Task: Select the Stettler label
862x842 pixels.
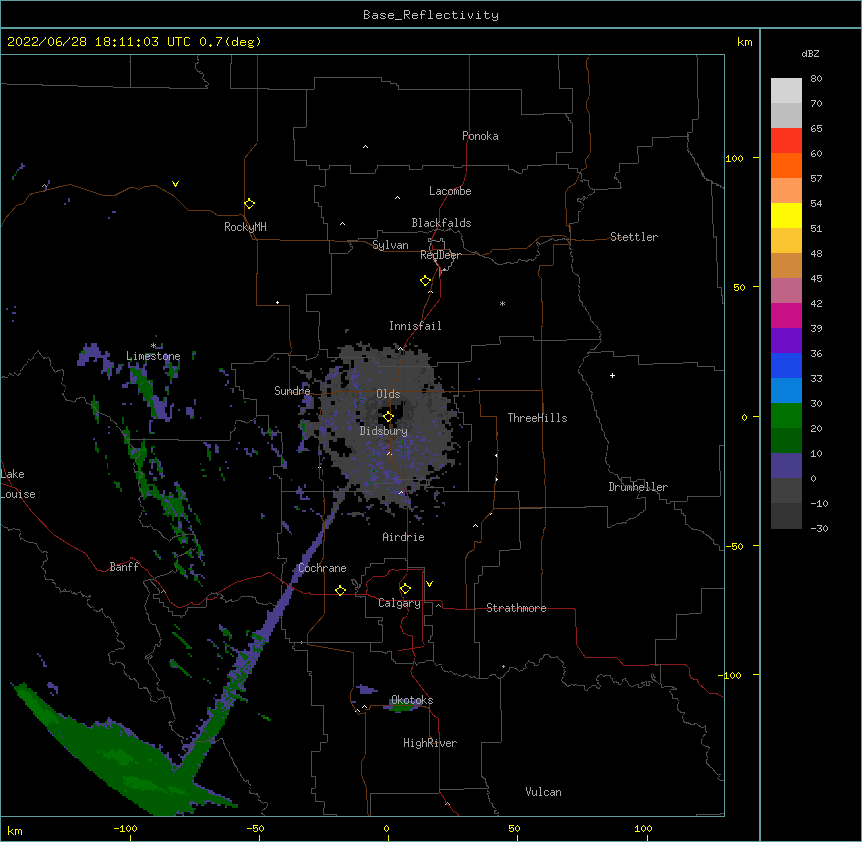Action: (x=633, y=237)
